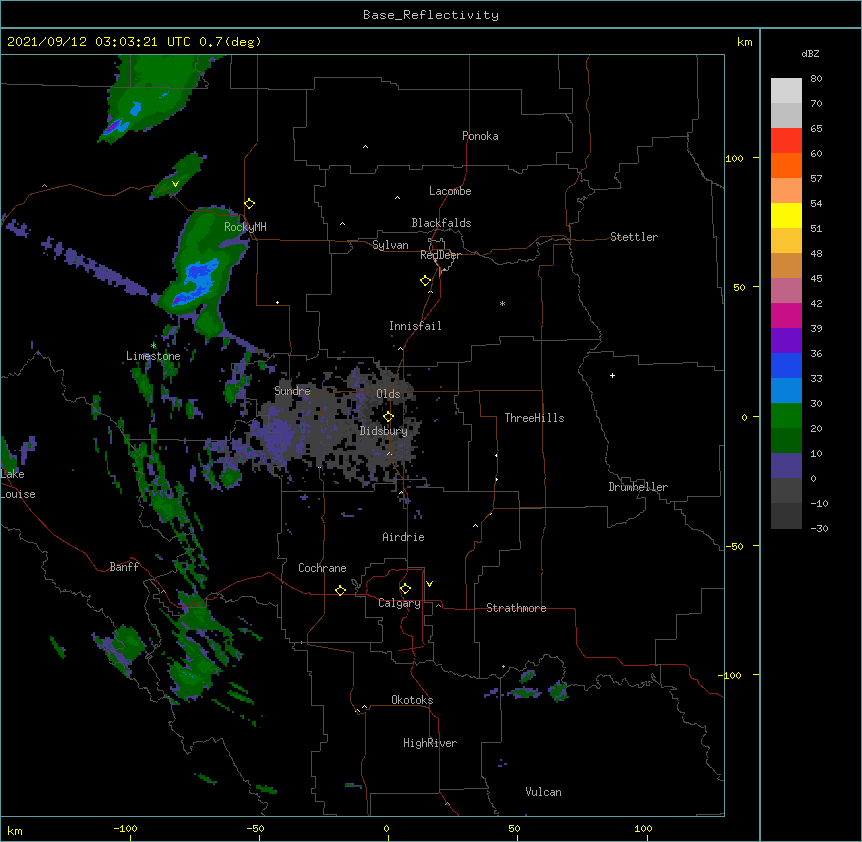
Task: Click the Stettler label
Action: tap(634, 237)
